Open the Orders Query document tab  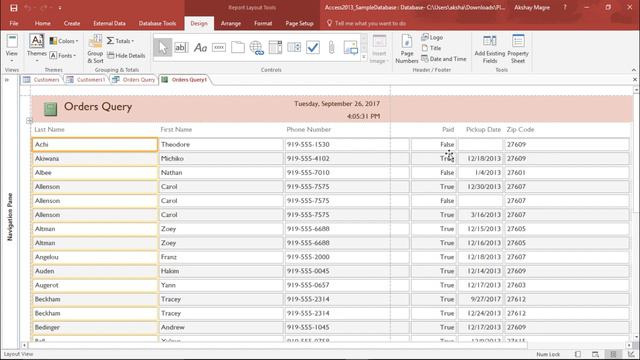click(134, 80)
